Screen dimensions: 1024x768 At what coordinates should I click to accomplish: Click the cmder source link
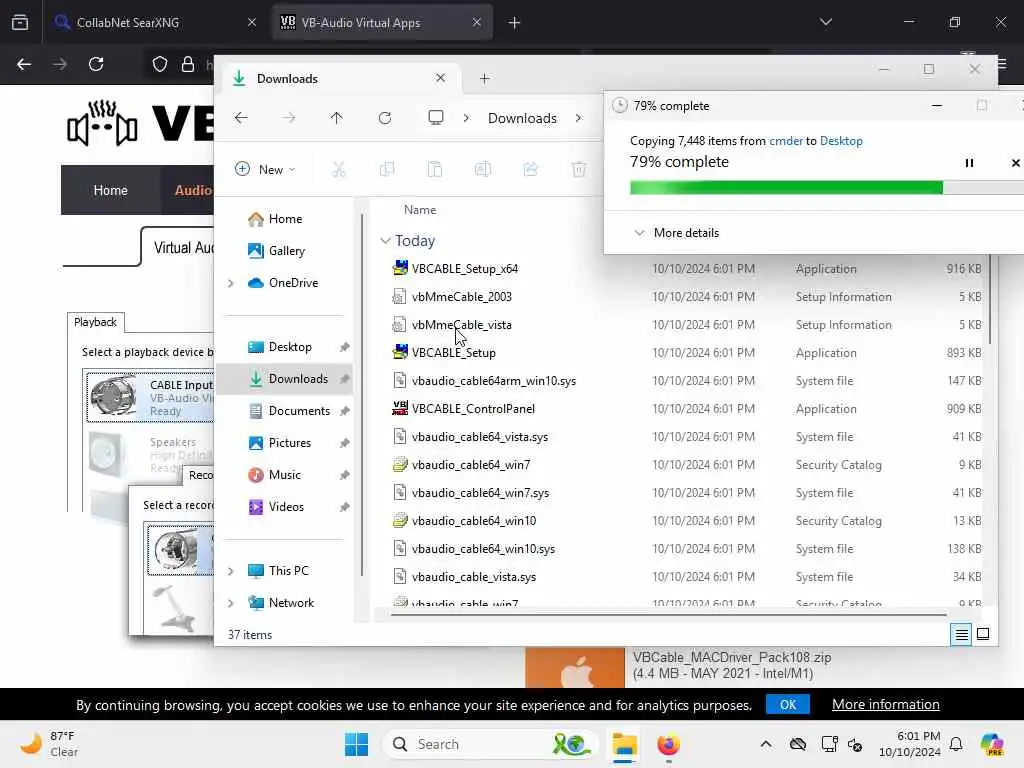click(786, 140)
